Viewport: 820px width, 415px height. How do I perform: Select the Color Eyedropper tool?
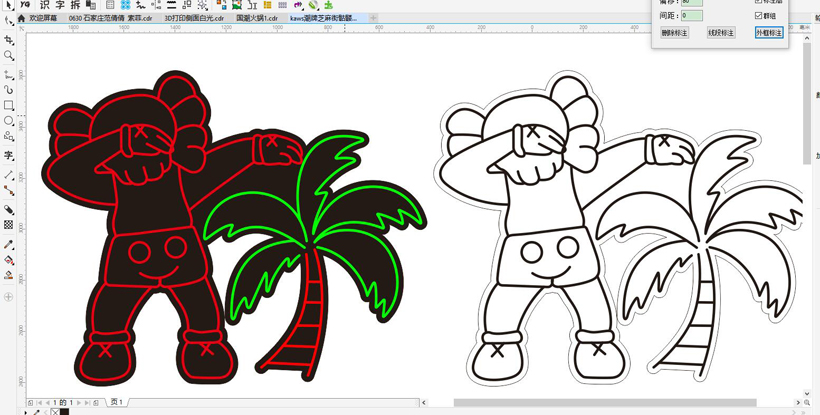click(x=8, y=244)
